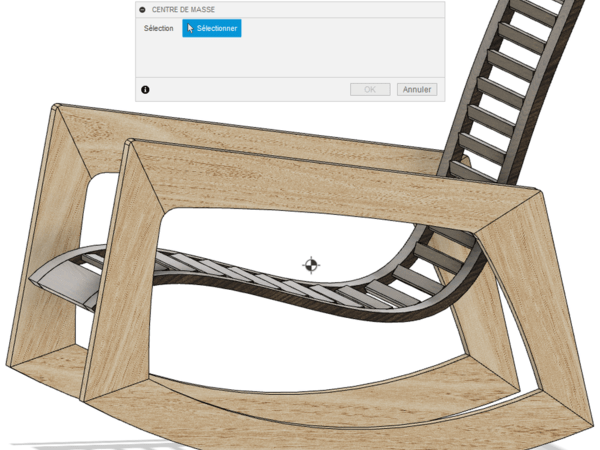The width and height of the screenshot is (600, 450).
Task: Click the Sélectionner selection button
Action: coord(212,29)
